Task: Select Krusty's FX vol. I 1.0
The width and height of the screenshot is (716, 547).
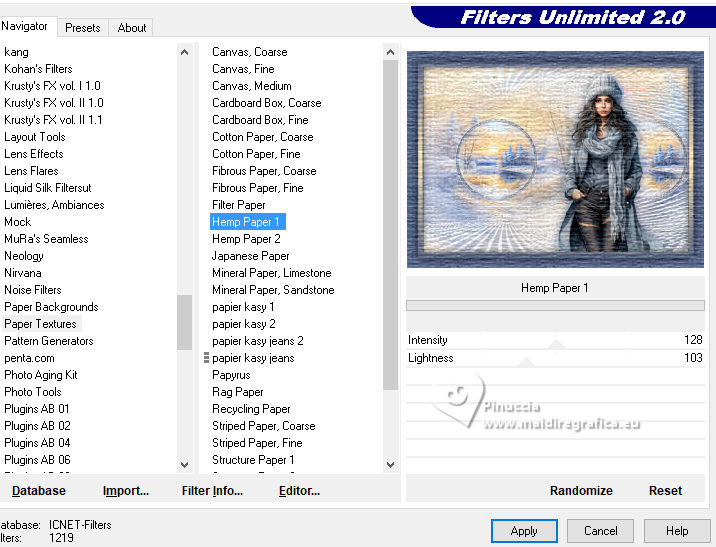Action: [52, 86]
